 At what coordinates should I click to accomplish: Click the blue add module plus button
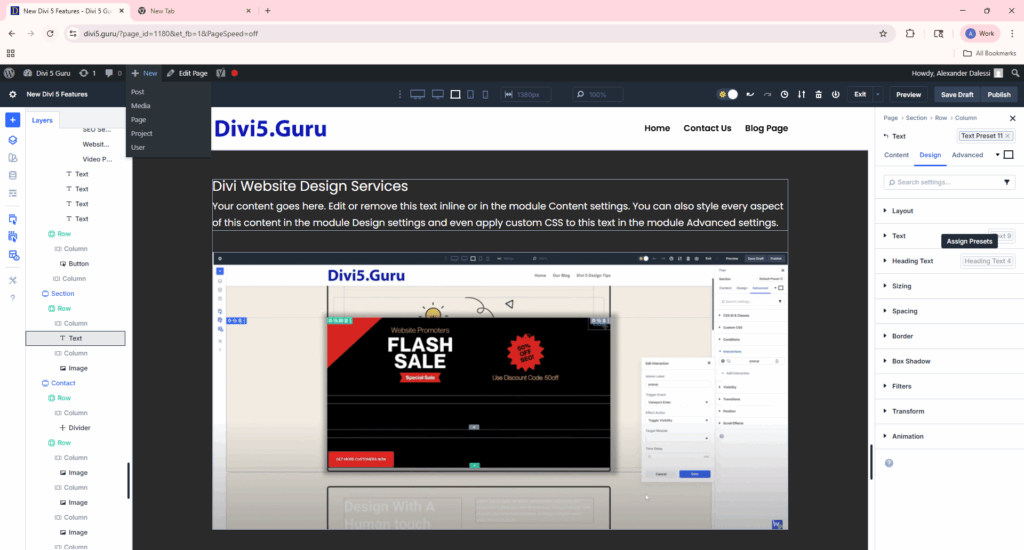[12, 120]
